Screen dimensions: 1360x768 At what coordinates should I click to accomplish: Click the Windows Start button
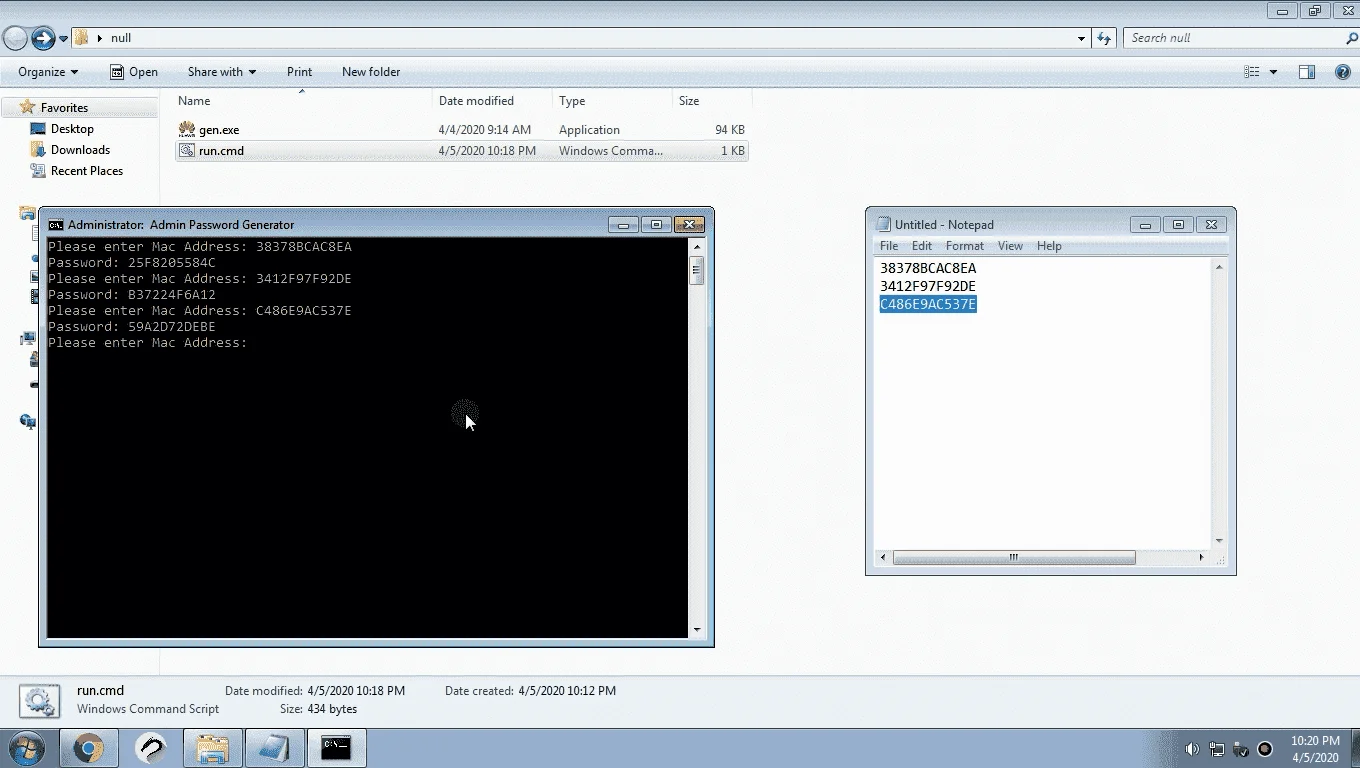click(27, 748)
